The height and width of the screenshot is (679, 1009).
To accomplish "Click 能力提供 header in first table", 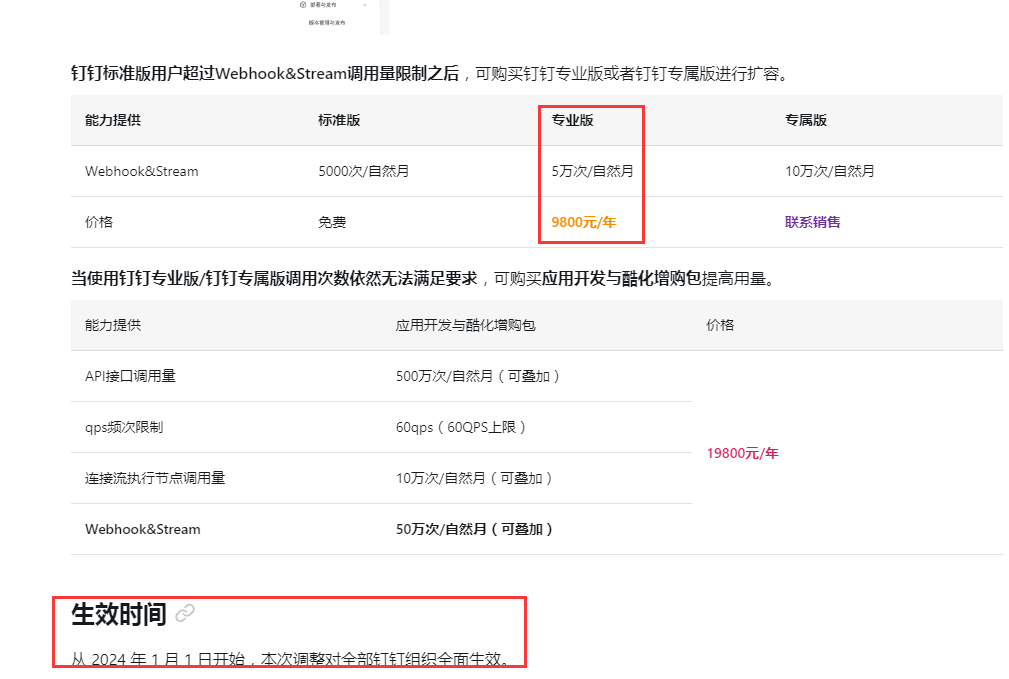I will [113, 120].
